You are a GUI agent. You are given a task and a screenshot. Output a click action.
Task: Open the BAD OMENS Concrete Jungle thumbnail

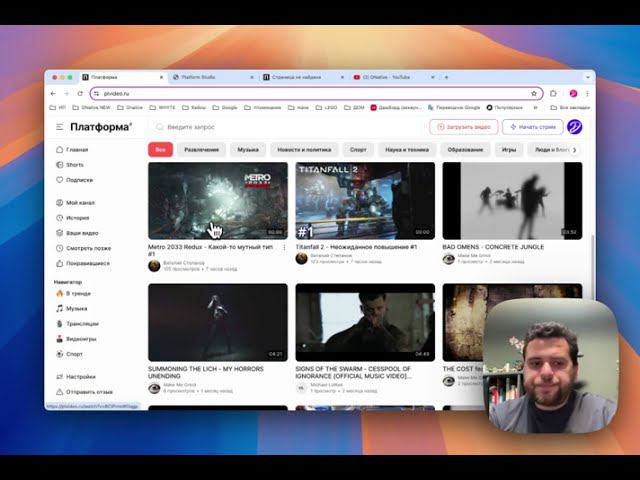point(512,201)
